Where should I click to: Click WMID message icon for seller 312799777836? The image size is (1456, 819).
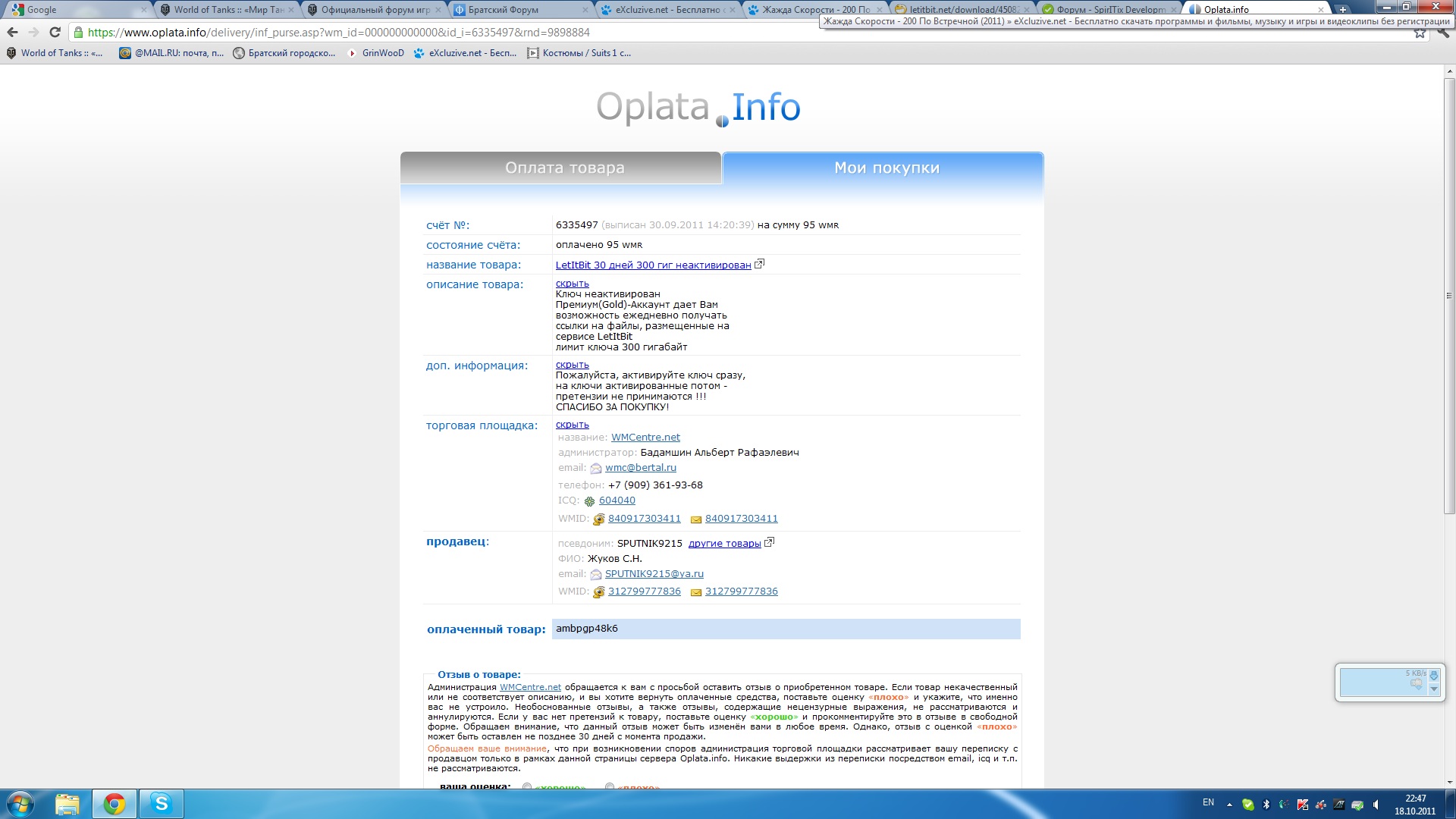coord(695,592)
